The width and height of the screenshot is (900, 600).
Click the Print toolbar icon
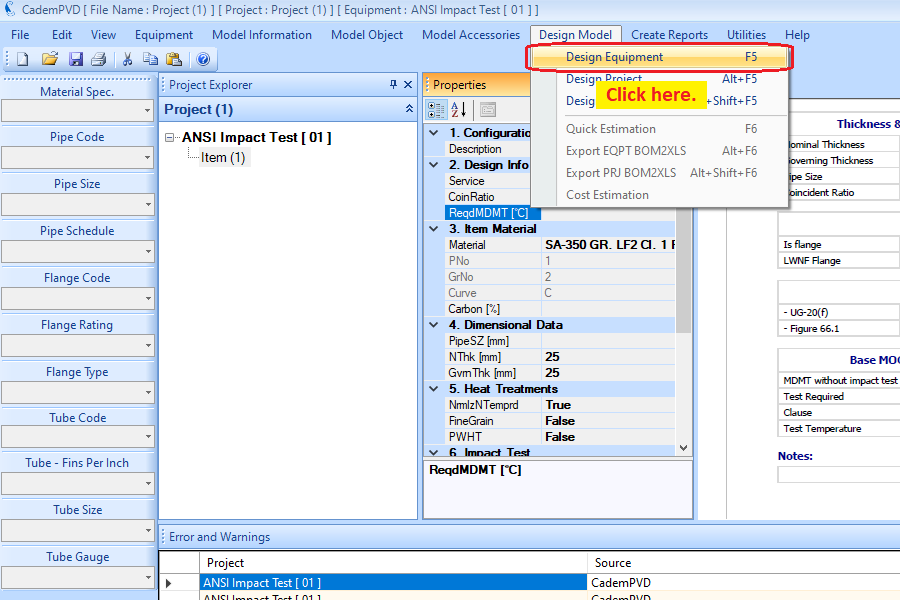(98, 60)
